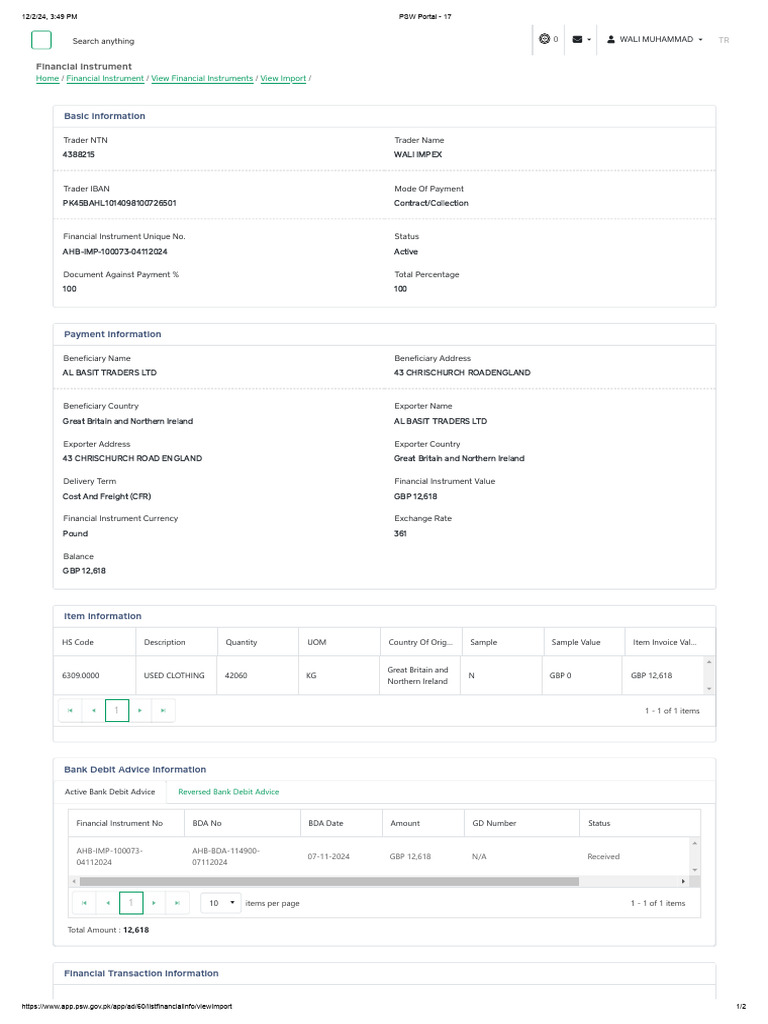The width and height of the screenshot is (768, 1024).
Task: Go to next page in Item Information pager
Action: [x=140, y=710]
